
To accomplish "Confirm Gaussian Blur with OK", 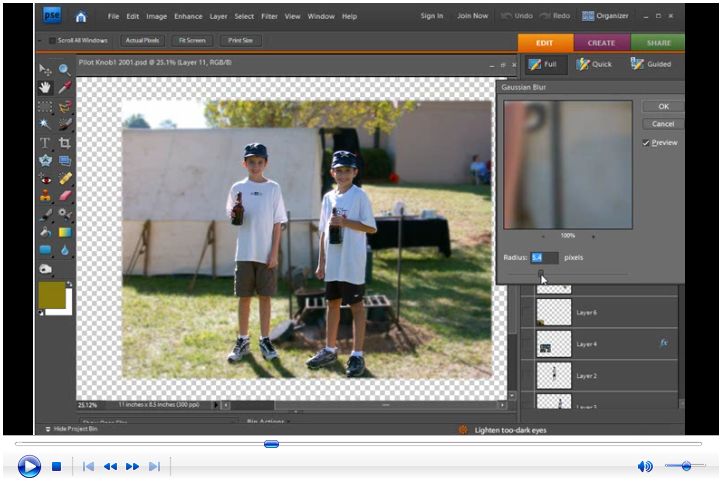I will (663, 107).
